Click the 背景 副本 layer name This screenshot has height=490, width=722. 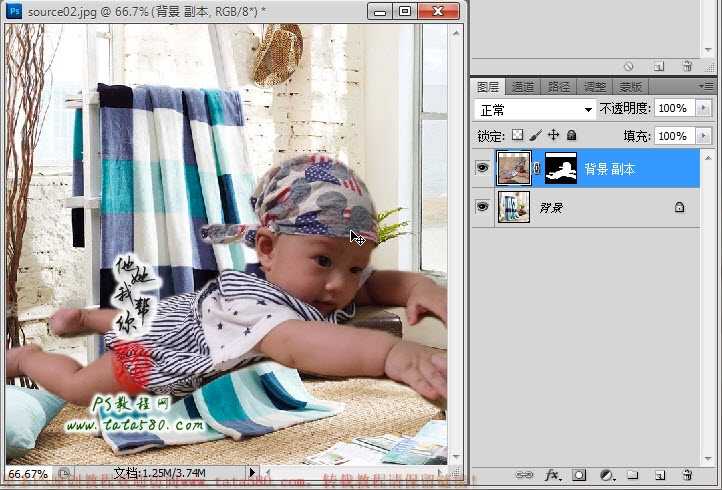pyautogui.click(x=610, y=169)
